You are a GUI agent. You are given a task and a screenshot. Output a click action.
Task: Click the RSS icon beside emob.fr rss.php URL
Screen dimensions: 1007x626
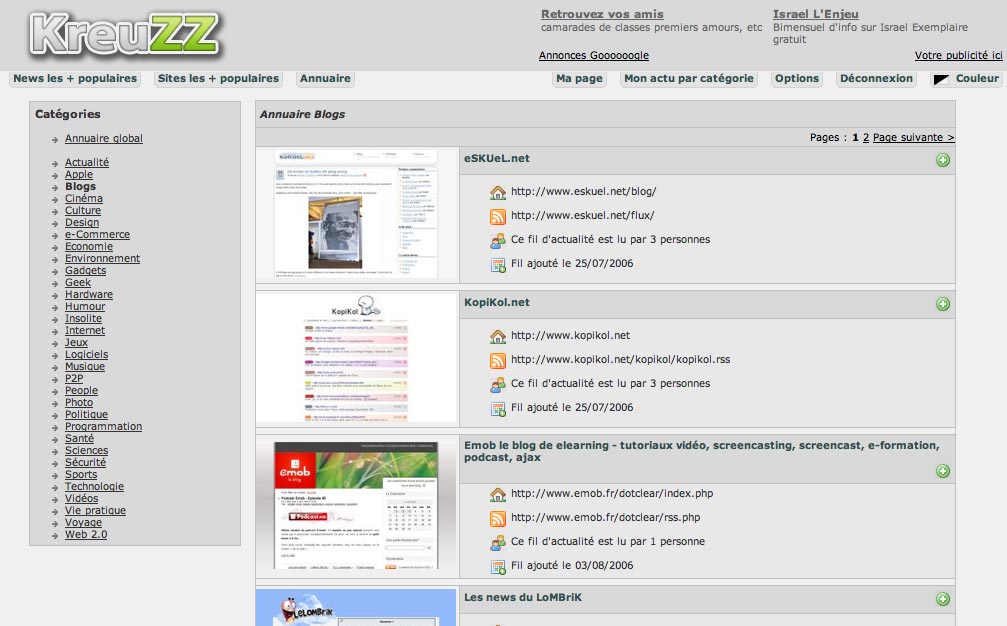(x=498, y=518)
